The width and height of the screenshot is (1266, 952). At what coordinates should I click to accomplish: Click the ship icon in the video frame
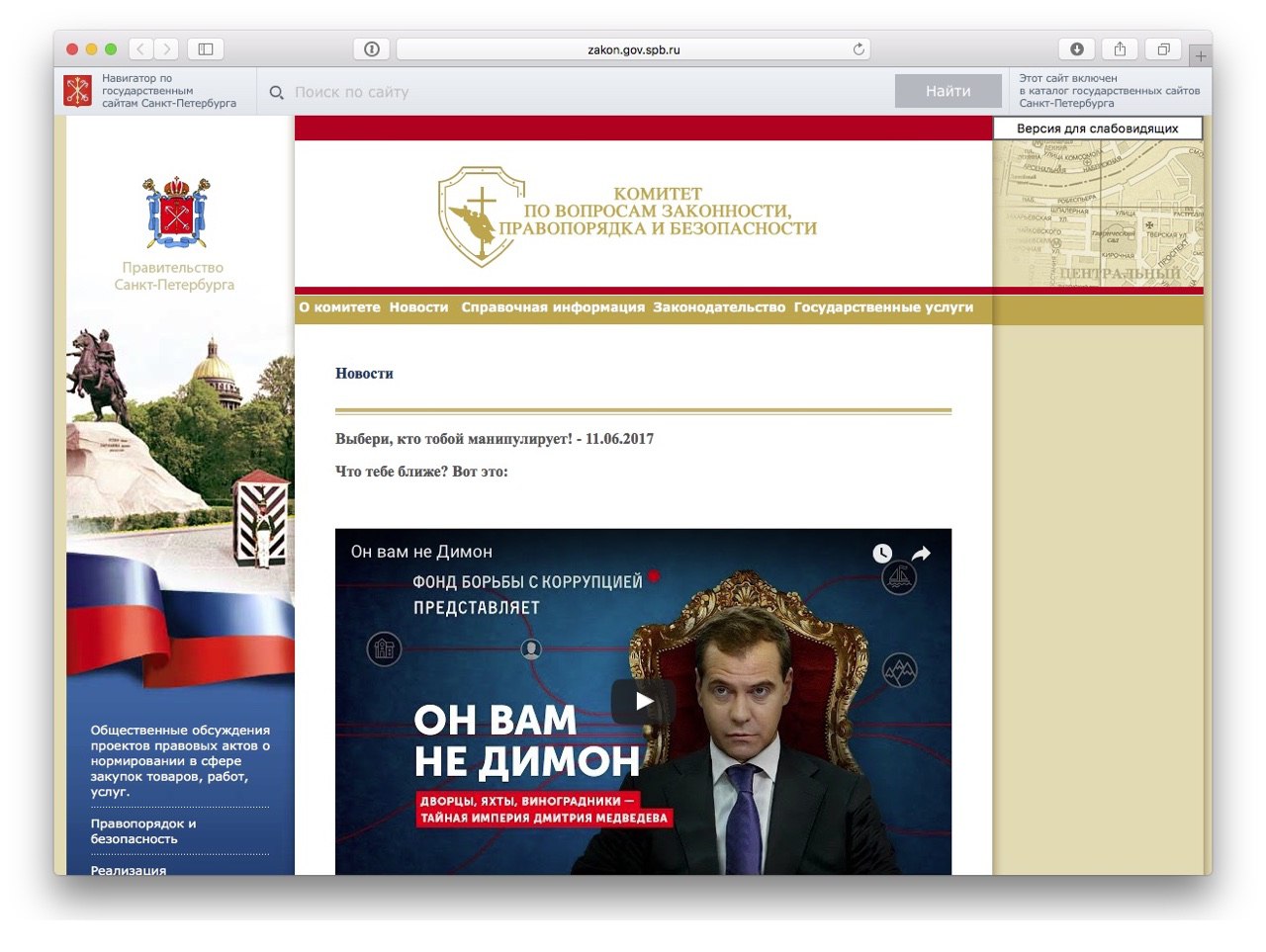coord(899,577)
